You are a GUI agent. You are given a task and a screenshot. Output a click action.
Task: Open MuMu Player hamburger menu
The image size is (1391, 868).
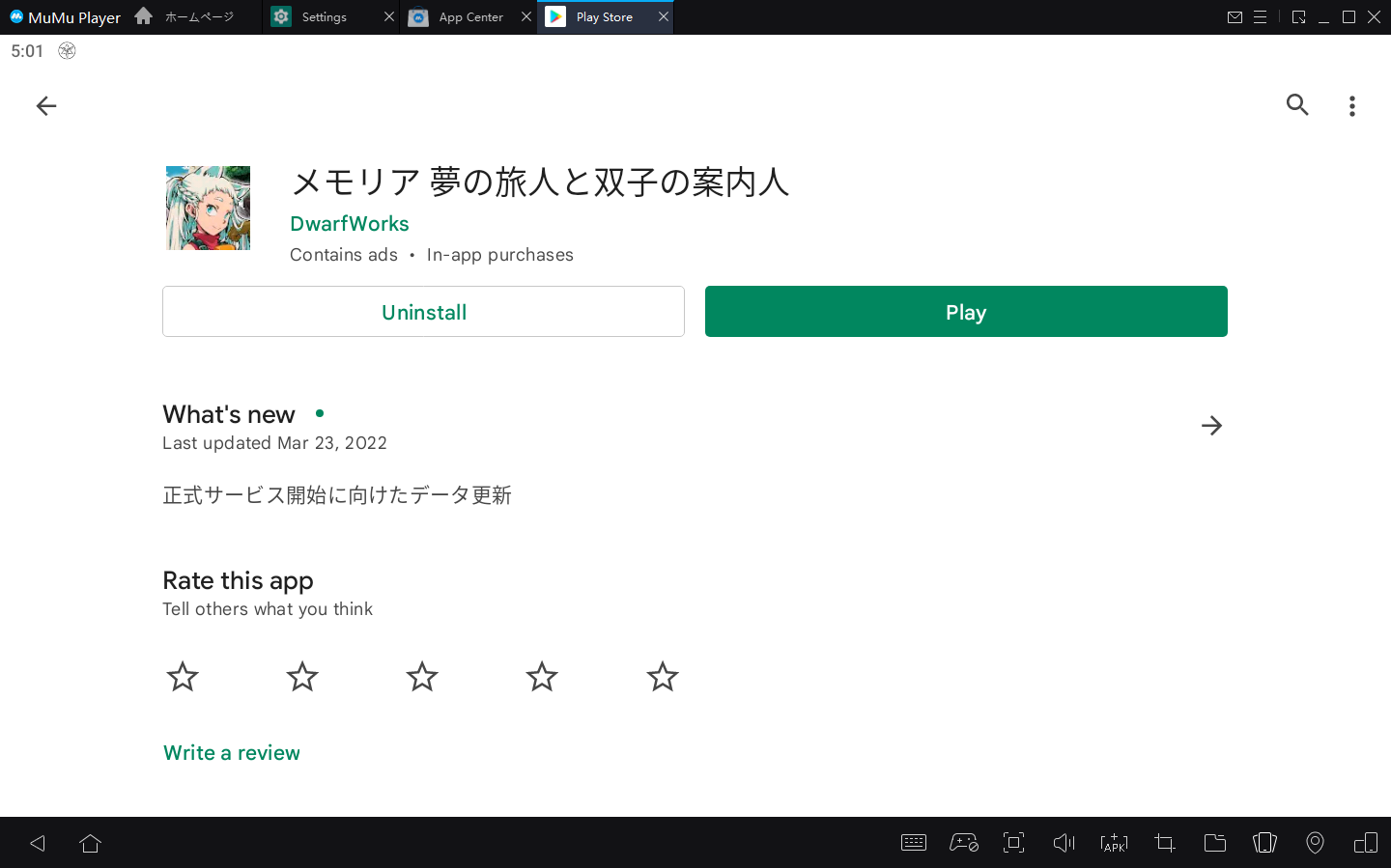1260,16
